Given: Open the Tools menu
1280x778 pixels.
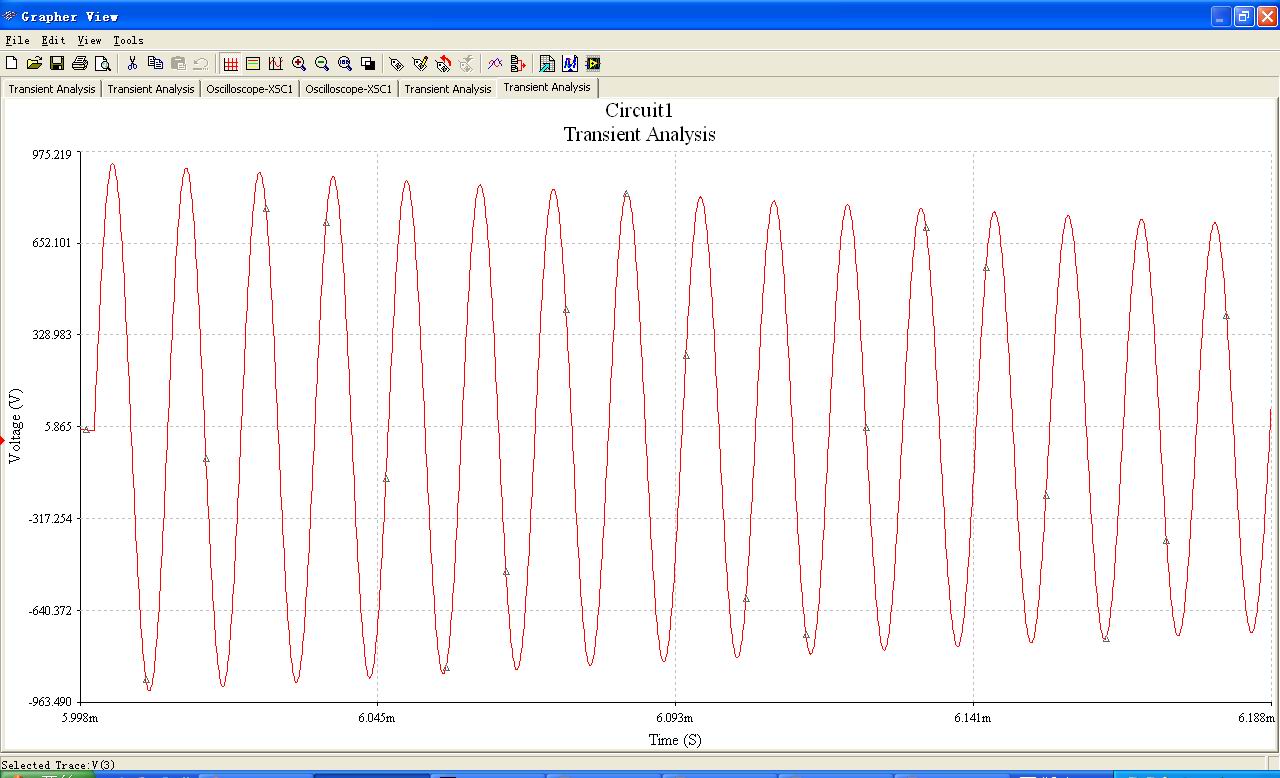Looking at the screenshot, I should [128, 41].
